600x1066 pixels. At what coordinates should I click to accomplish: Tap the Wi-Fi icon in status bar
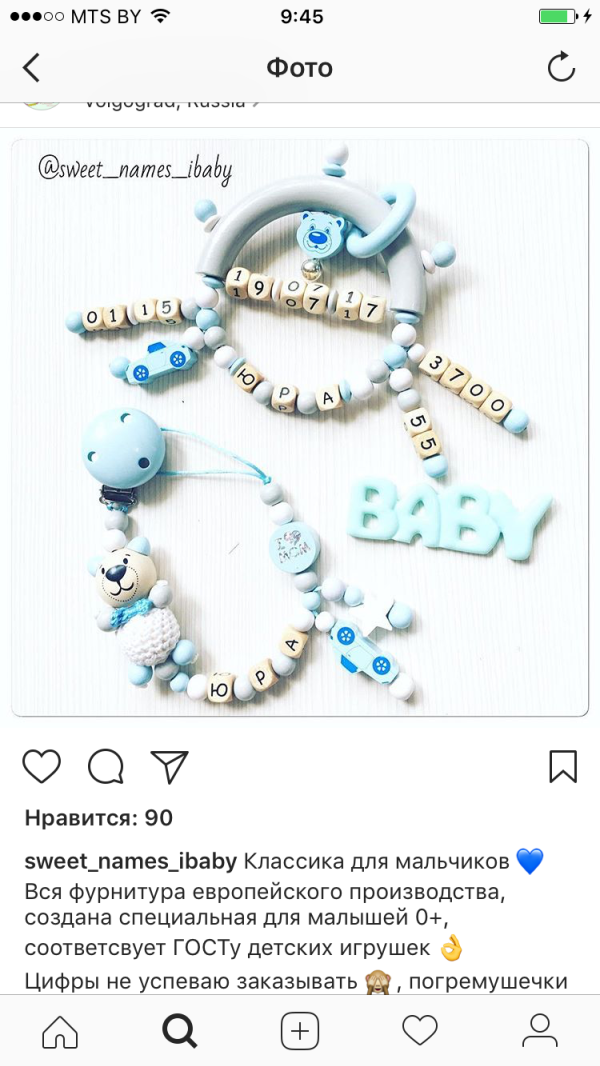160,16
